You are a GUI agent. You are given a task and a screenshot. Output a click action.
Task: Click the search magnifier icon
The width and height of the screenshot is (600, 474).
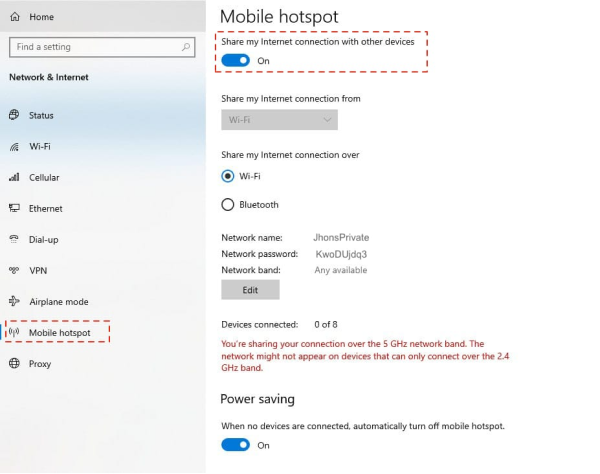[x=186, y=47]
